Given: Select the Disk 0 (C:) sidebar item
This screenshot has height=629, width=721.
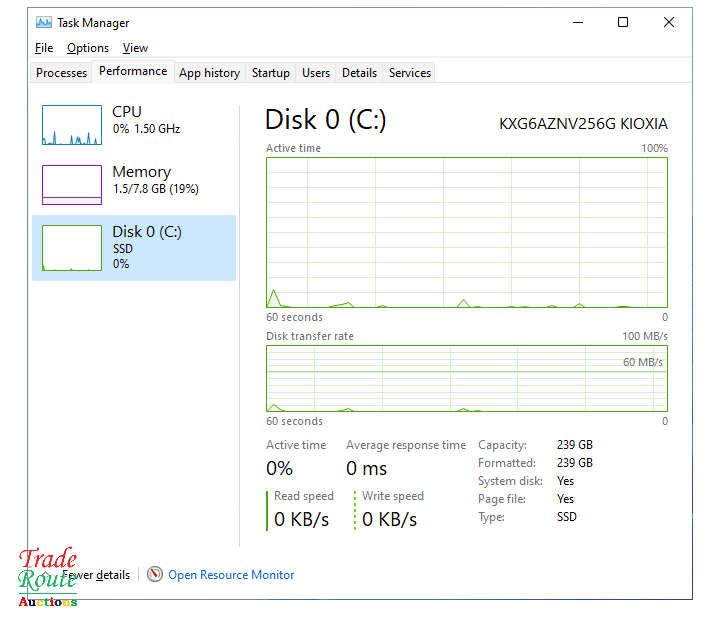Looking at the screenshot, I should pos(134,247).
